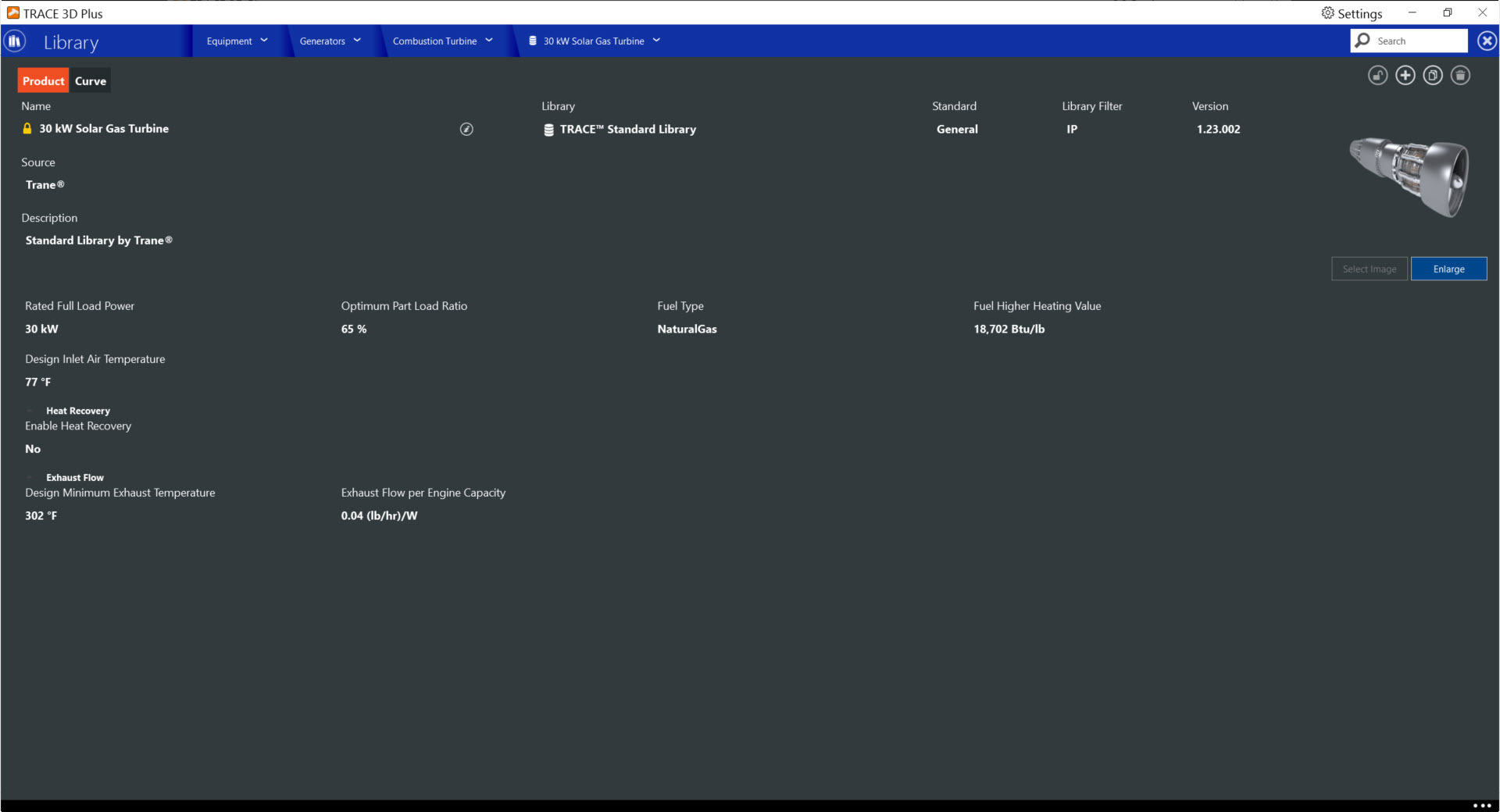
Task: Open the Equipment breadcrumb dropdown
Action: [x=237, y=41]
